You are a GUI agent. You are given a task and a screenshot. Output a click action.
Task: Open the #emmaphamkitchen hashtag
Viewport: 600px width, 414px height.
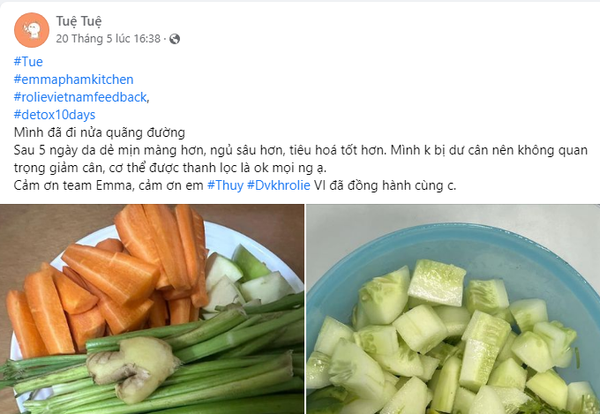click(x=73, y=79)
